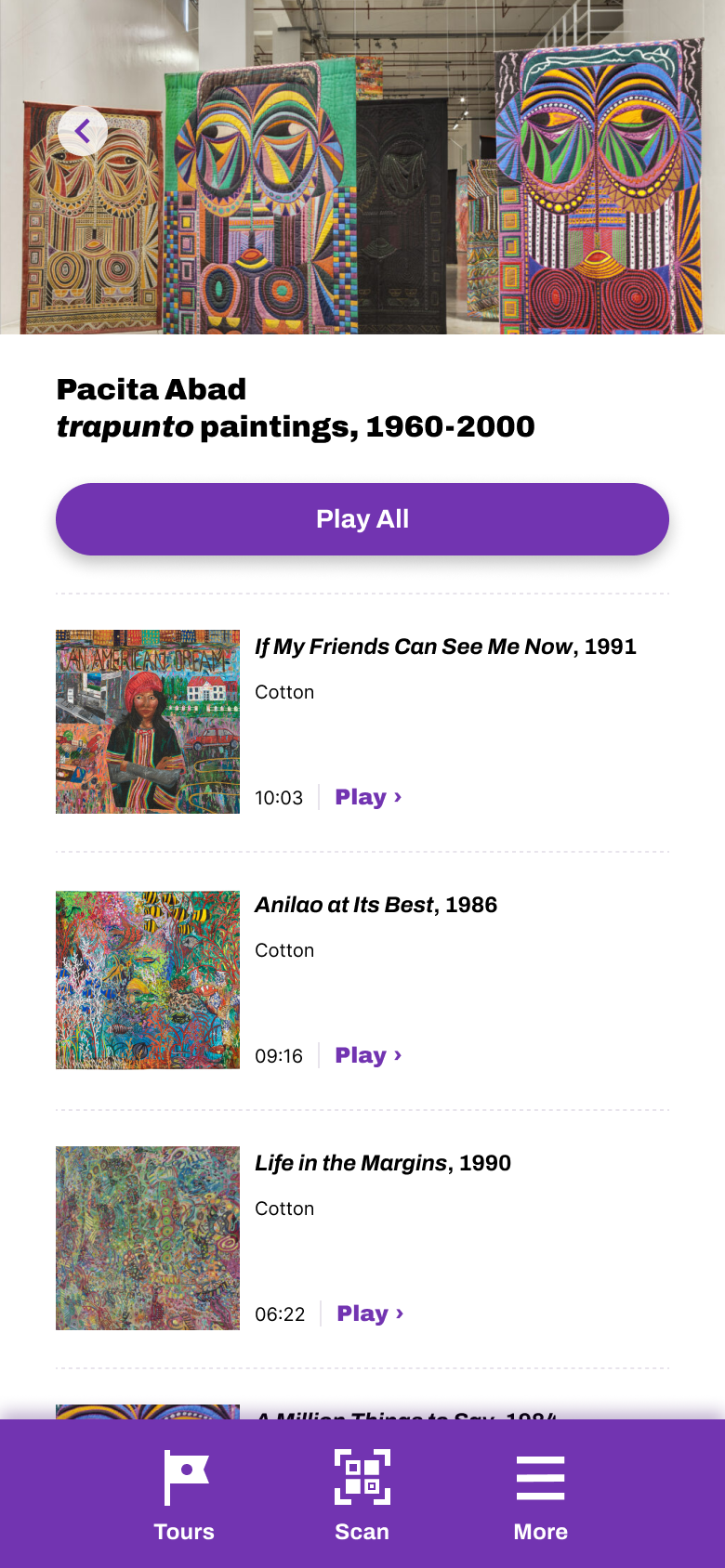Open the Tours flag icon
Viewport: 725px width, 1568px height.
[x=185, y=1477]
